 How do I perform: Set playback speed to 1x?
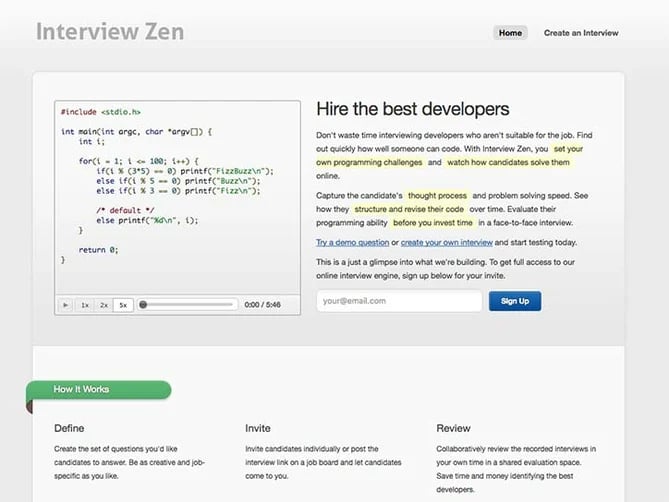[x=85, y=304]
